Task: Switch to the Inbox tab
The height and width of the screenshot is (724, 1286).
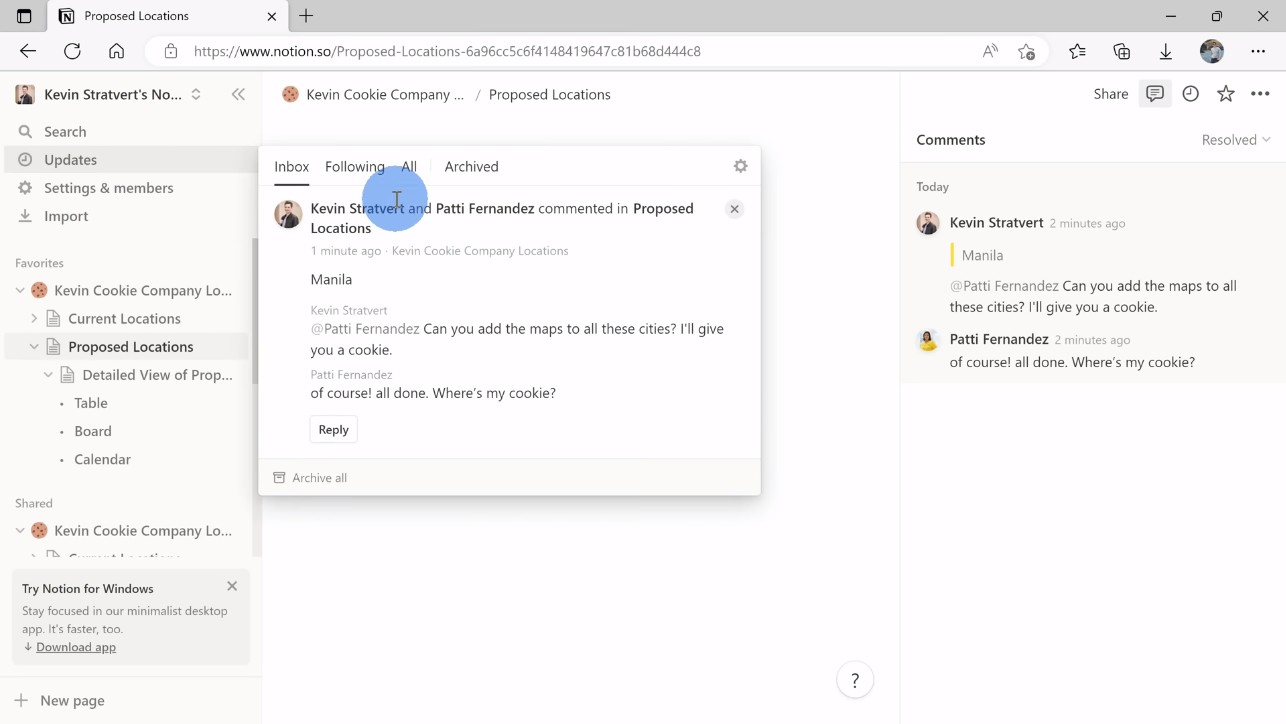Action: (x=292, y=166)
